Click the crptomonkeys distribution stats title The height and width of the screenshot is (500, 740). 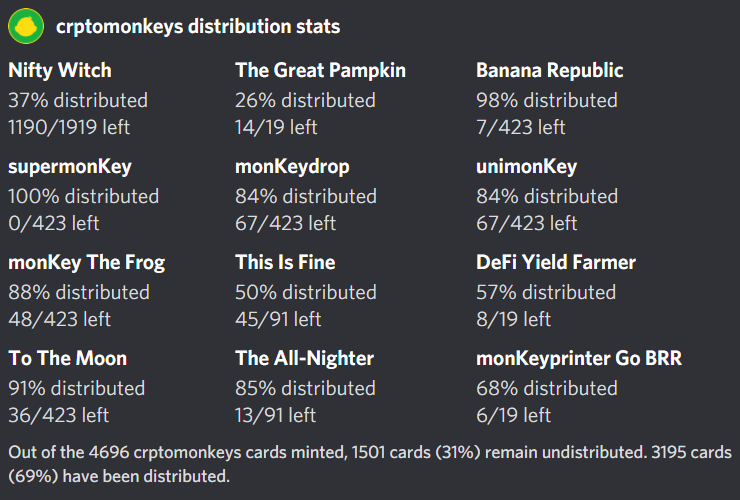[x=198, y=26]
